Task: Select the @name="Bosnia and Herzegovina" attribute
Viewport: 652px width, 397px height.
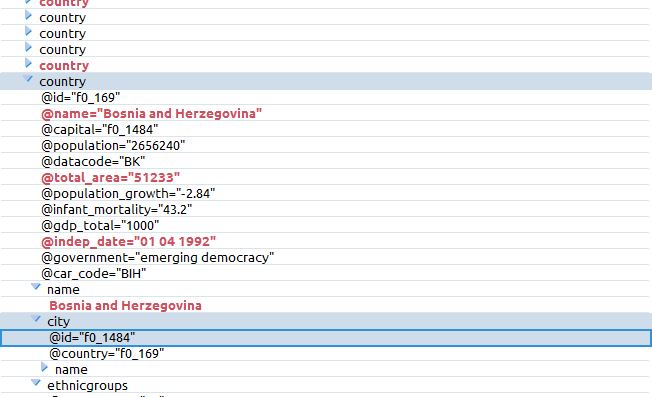Action: coord(151,113)
